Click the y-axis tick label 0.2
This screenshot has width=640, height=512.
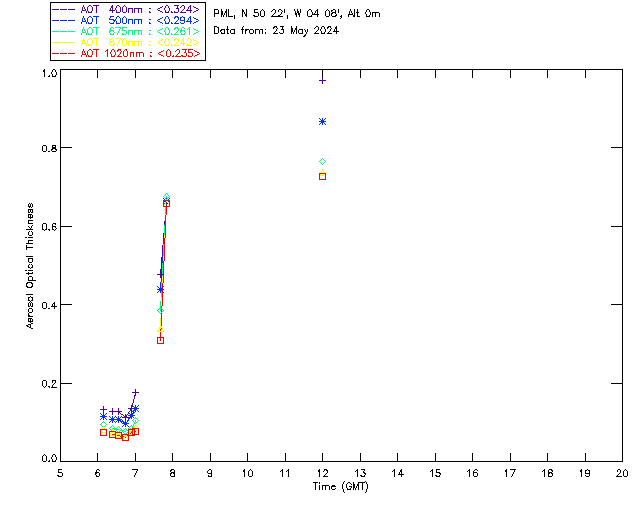pos(49,384)
